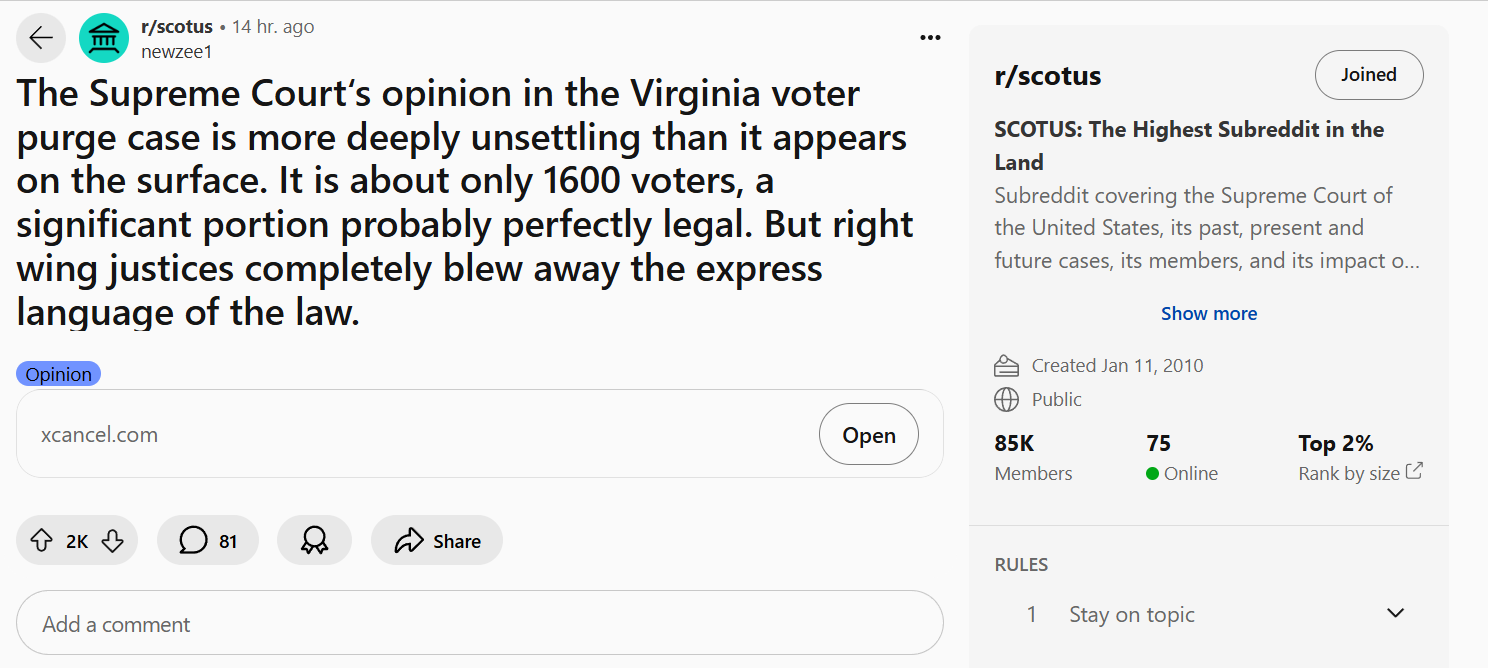Select the Opinion post flair tag

pyautogui.click(x=59, y=374)
